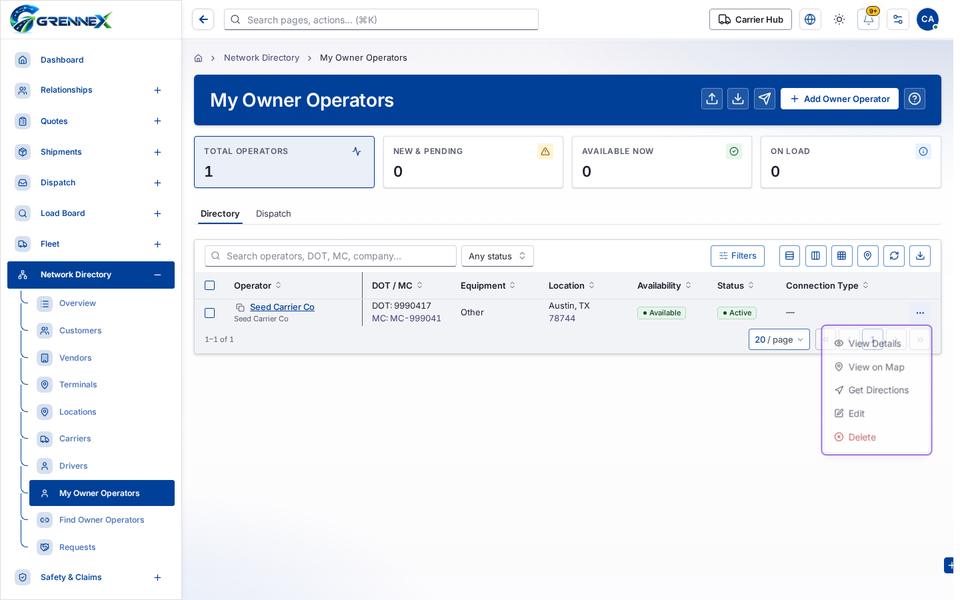Click the Add Owner Operator button
Viewport: 960px width, 600px height.
pyautogui.click(x=839, y=99)
